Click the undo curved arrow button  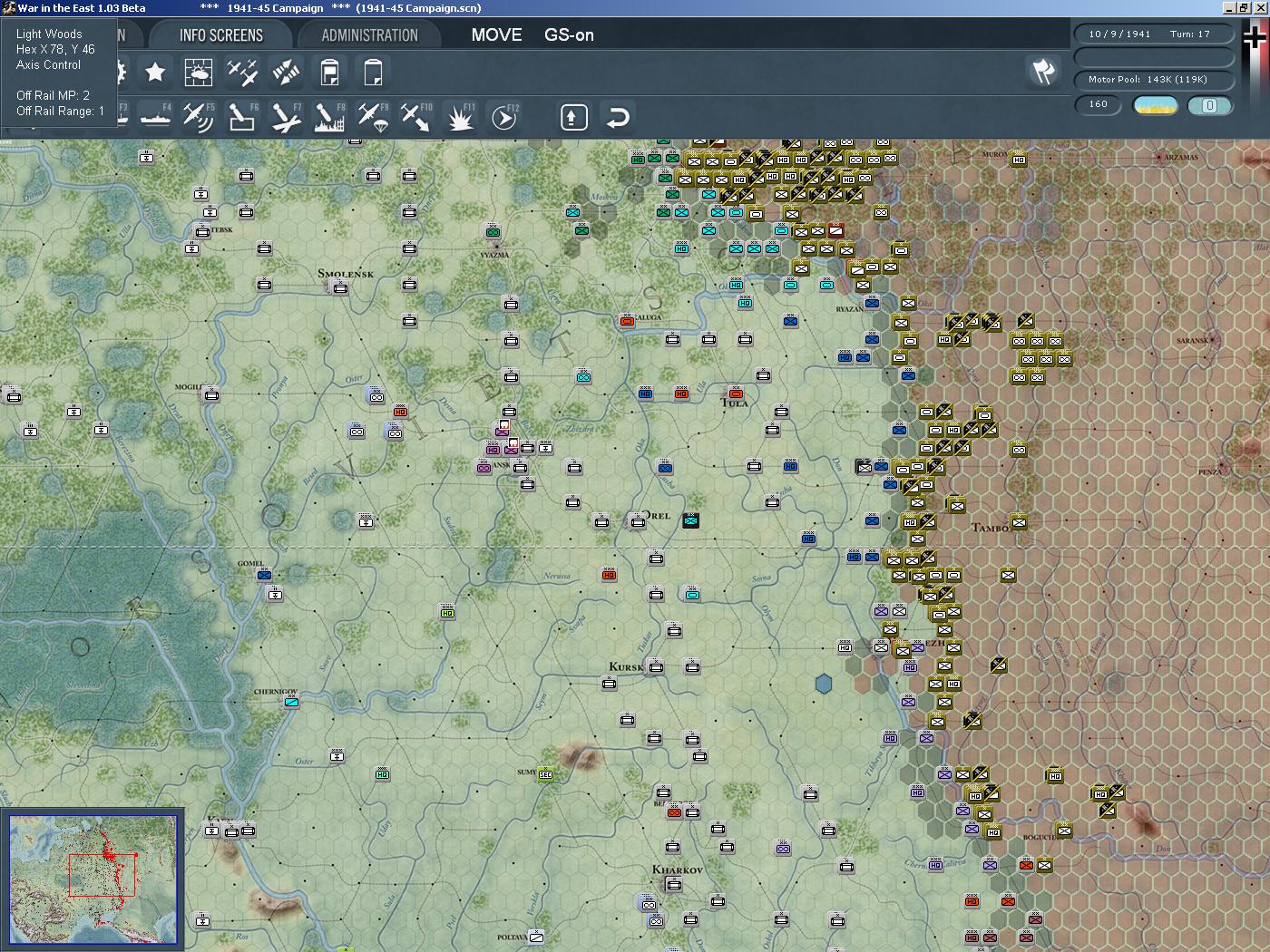[618, 117]
